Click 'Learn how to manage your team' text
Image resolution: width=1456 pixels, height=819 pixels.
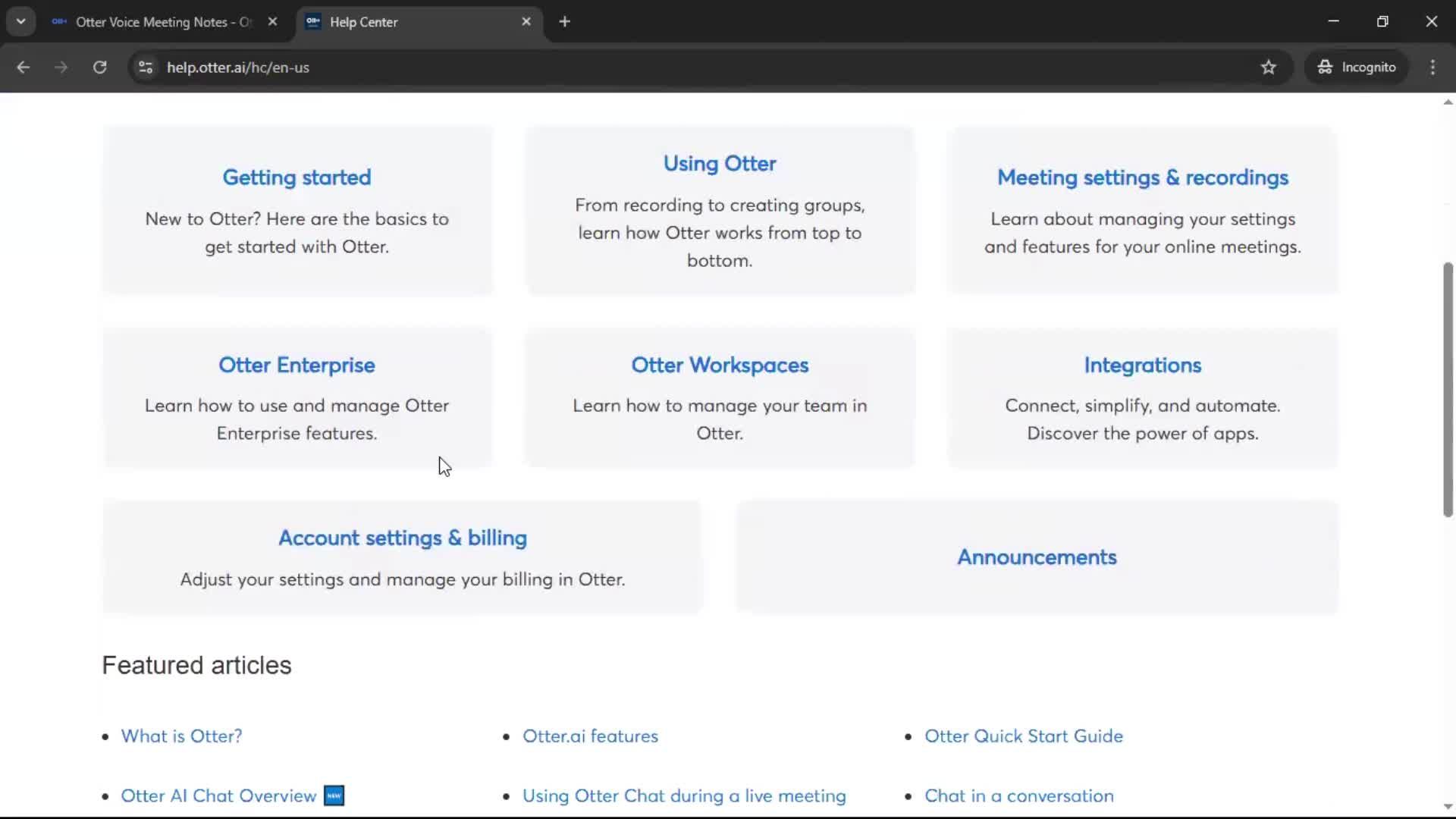pos(720,419)
